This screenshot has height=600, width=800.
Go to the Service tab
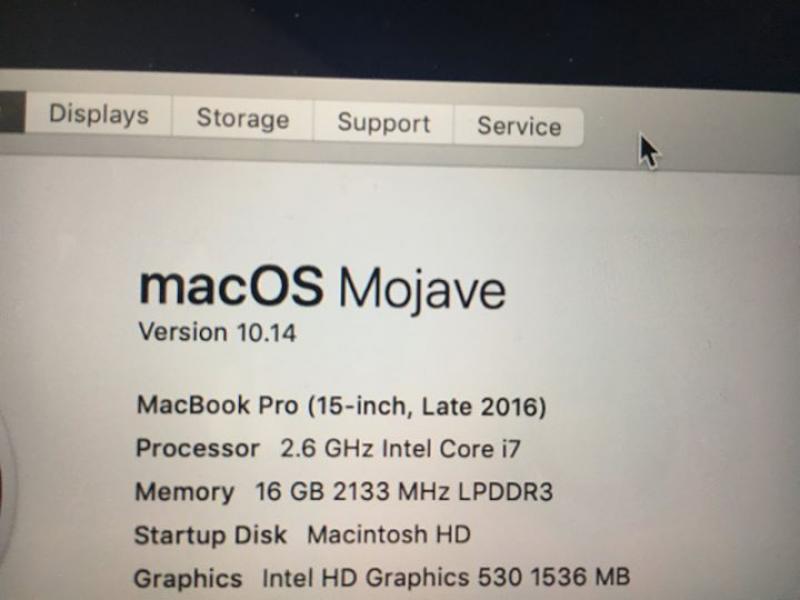[519, 126]
